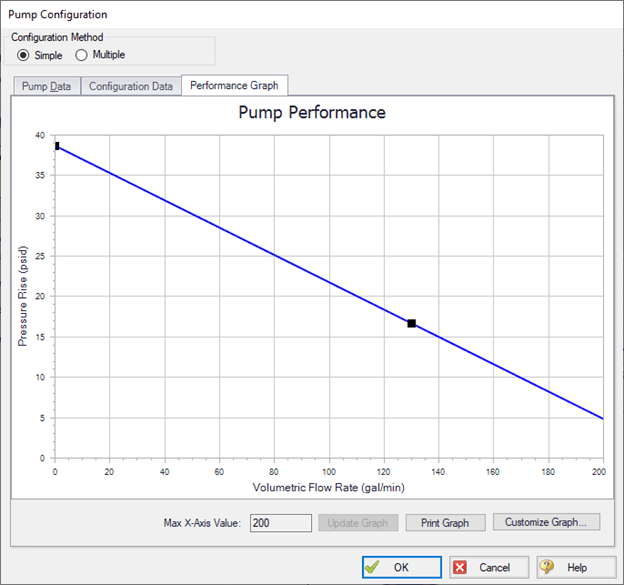Click the data marker near 130 gal/min

pos(411,323)
